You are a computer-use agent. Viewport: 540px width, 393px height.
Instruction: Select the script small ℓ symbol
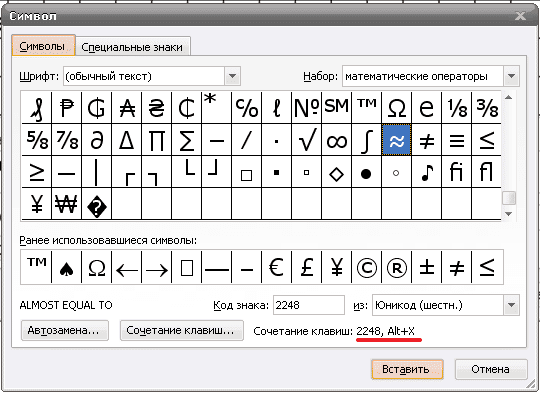pyautogui.click(x=277, y=108)
